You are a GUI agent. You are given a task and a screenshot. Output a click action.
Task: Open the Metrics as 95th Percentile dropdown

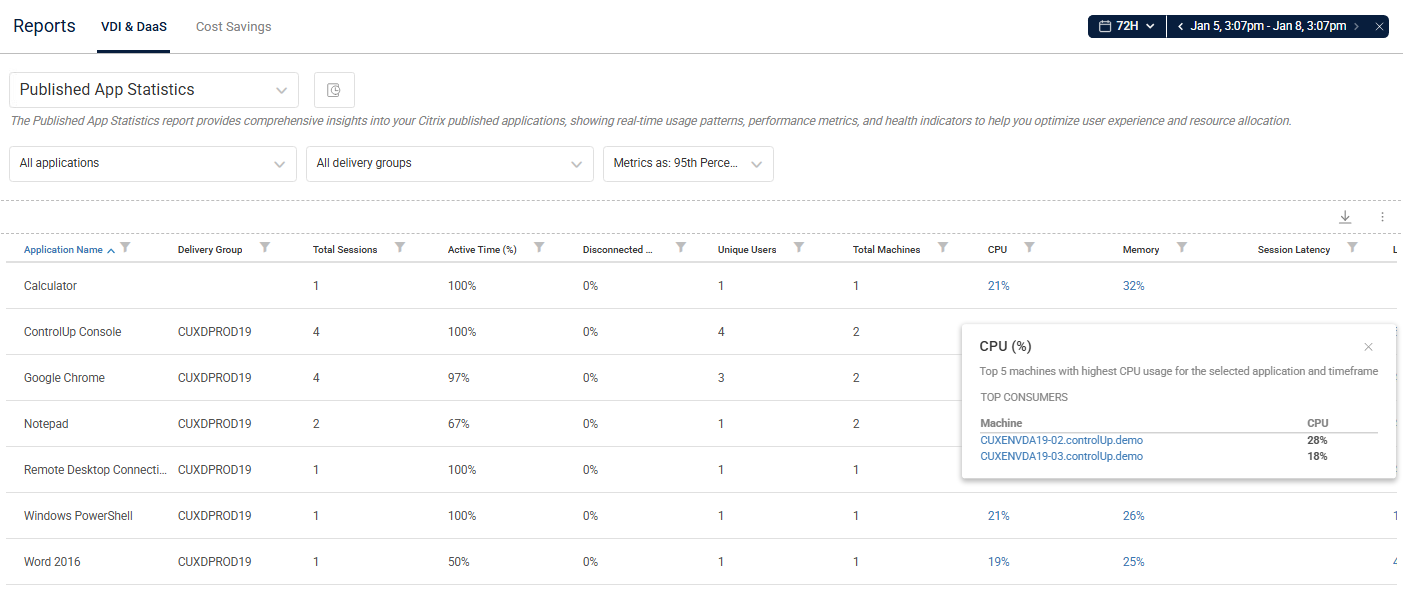coord(687,163)
